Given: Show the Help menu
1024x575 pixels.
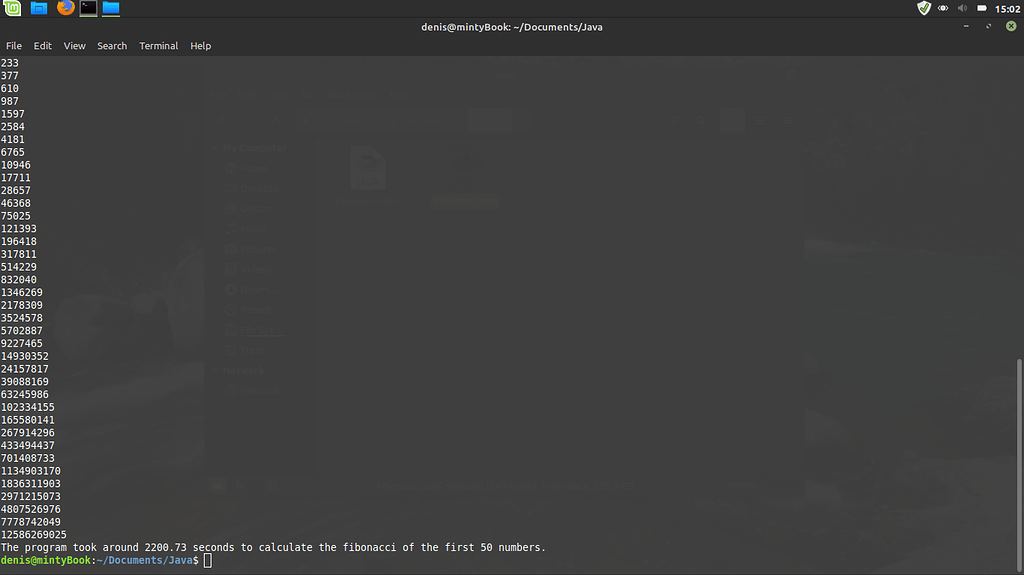Looking at the screenshot, I should pyautogui.click(x=201, y=46).
